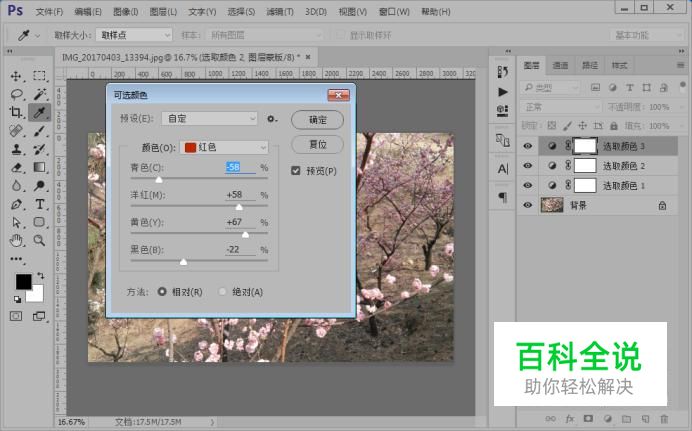Select the Type tool

click(x=39, y=204)
